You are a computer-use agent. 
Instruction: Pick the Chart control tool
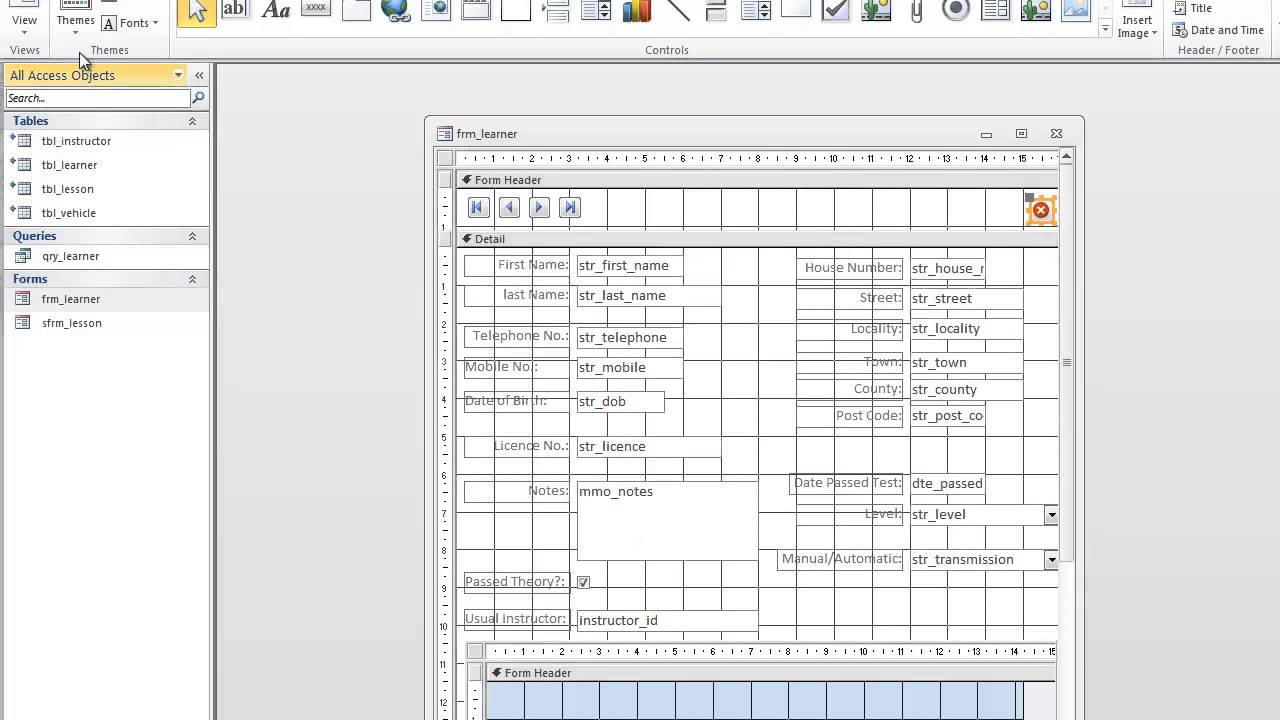[636, 10]
